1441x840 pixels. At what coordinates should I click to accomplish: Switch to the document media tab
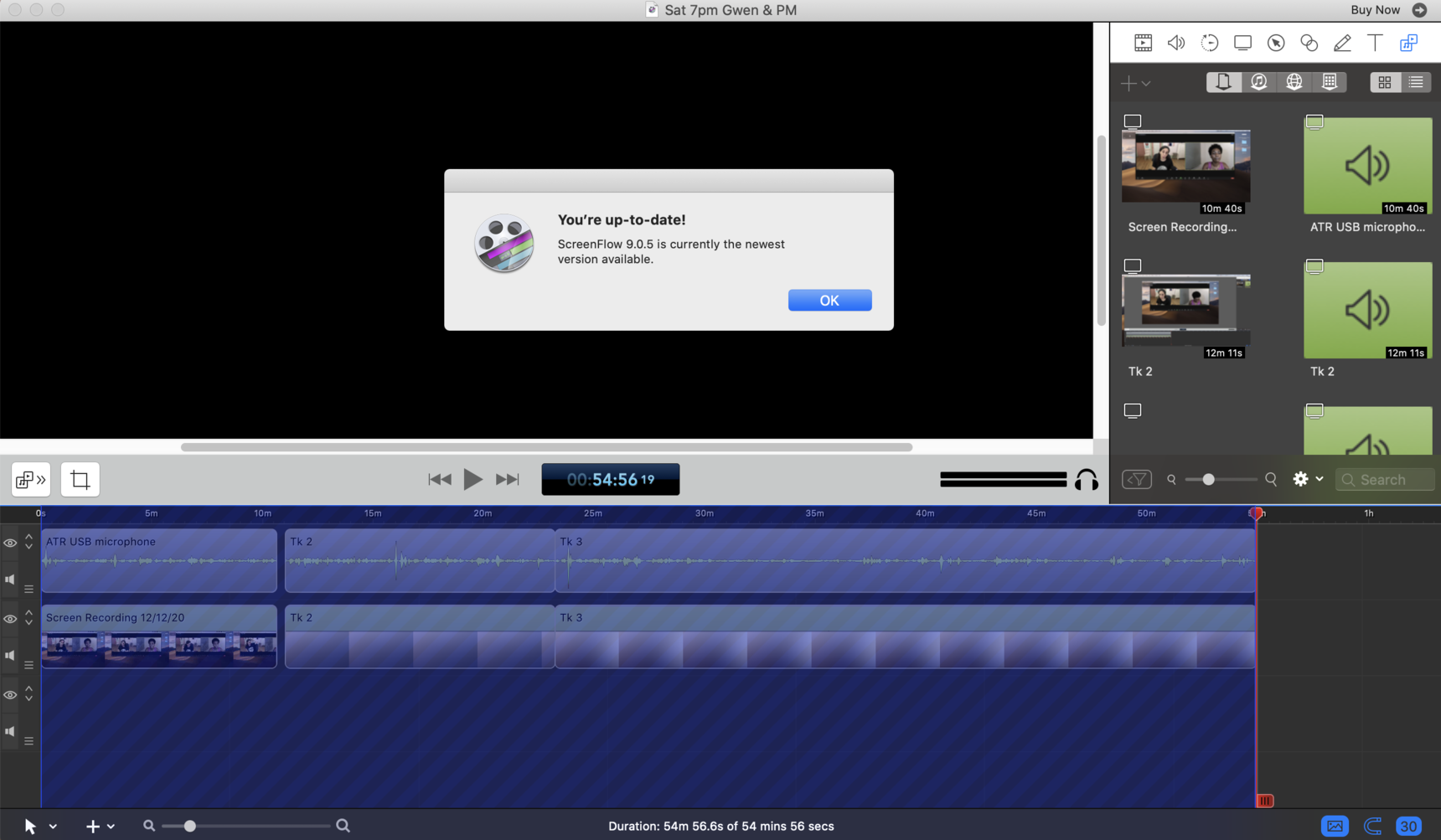coord(1224,82)
